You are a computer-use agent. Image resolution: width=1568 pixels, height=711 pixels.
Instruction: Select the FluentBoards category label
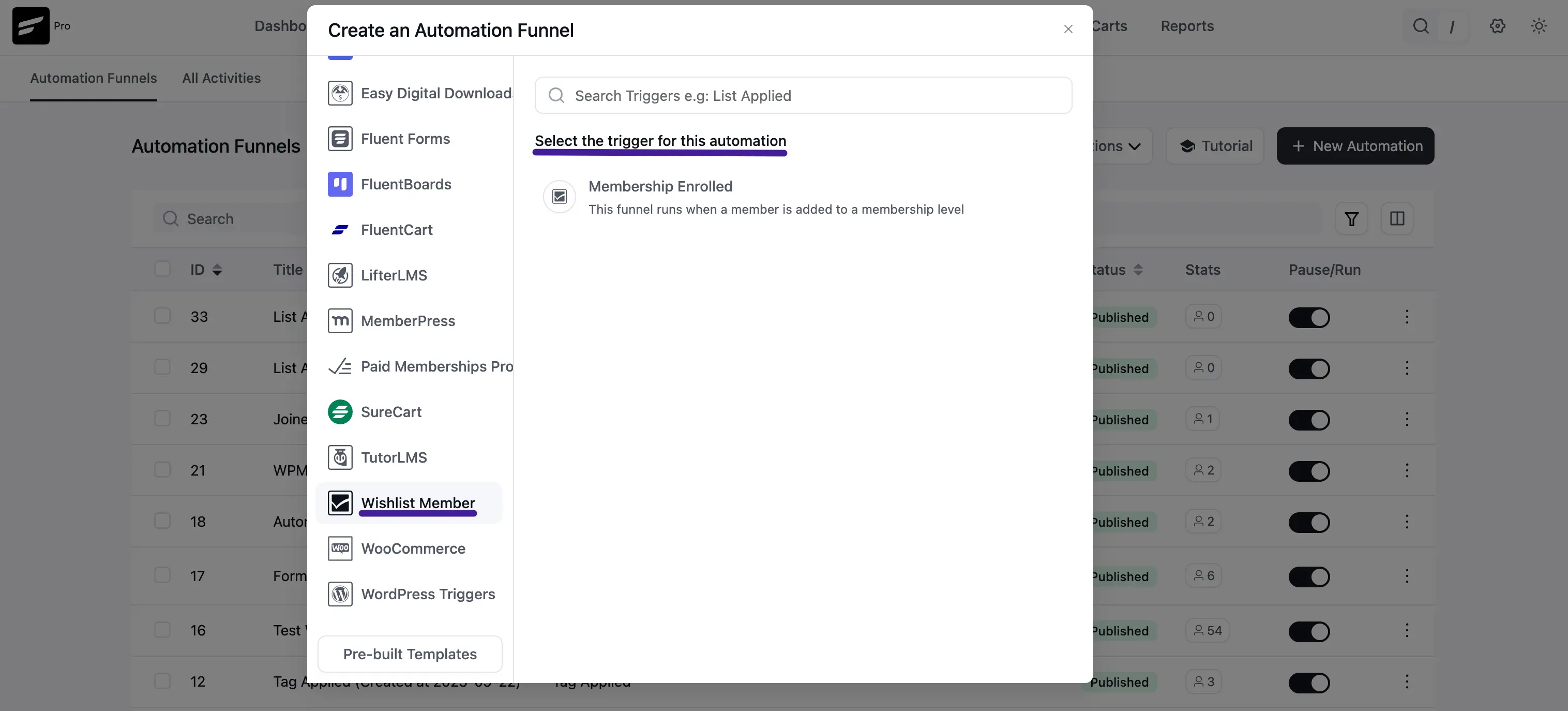(406, 184)
